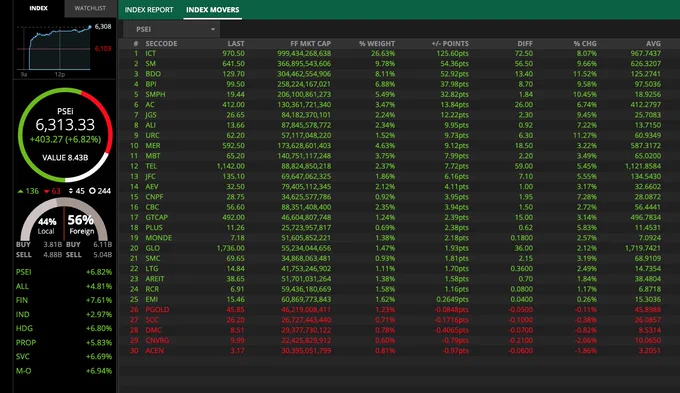Click the JFC security code
680x393 pixels.
(x=150, y=177)
